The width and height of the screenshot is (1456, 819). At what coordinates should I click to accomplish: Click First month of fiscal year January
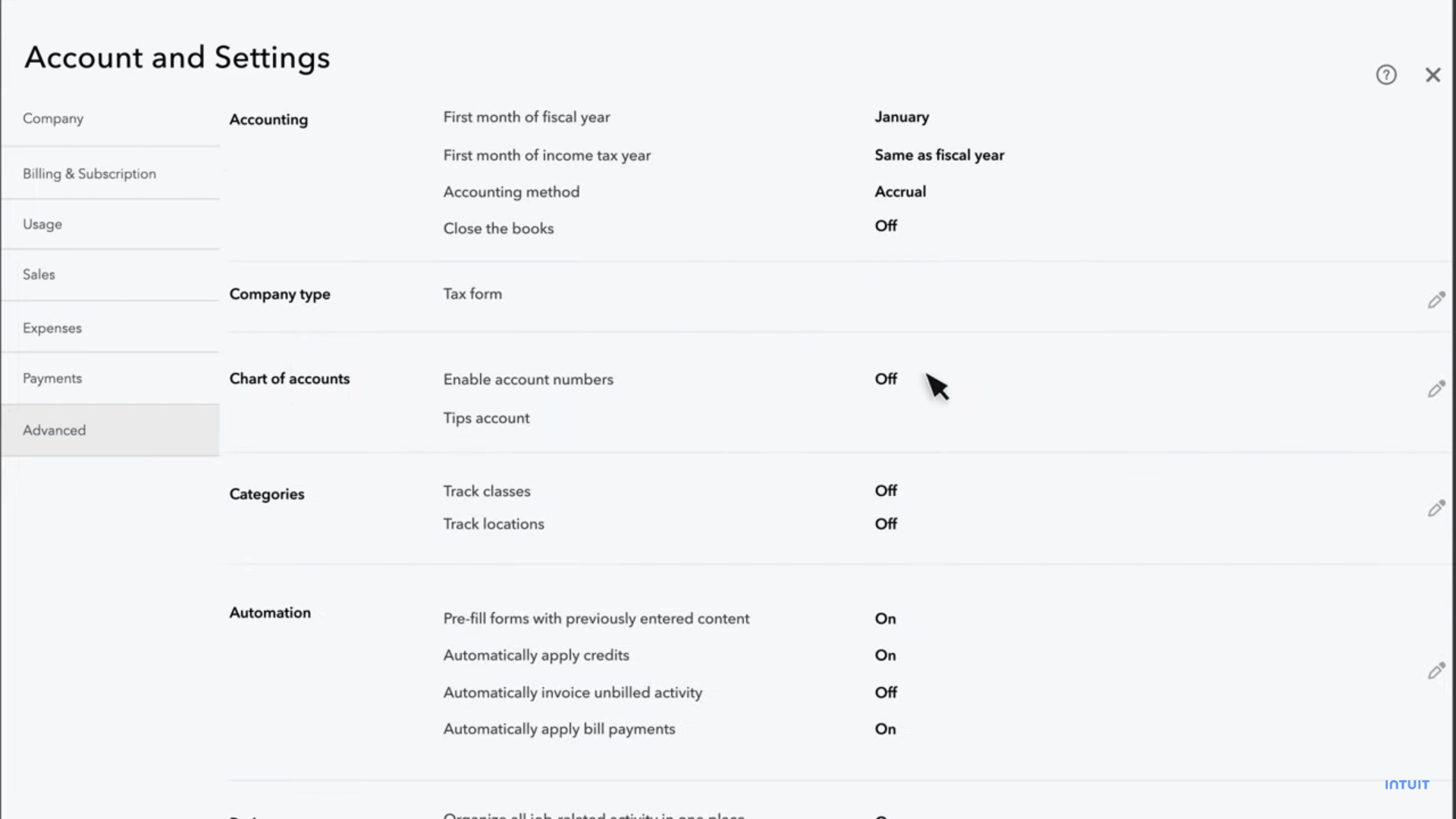point(902,118)
